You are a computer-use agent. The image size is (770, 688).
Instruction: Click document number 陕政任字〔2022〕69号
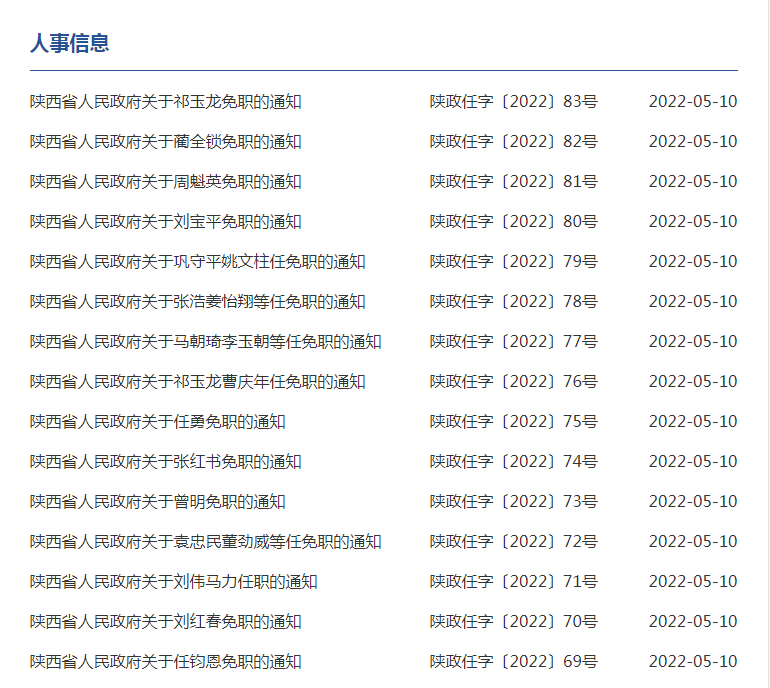click(513, 662)
